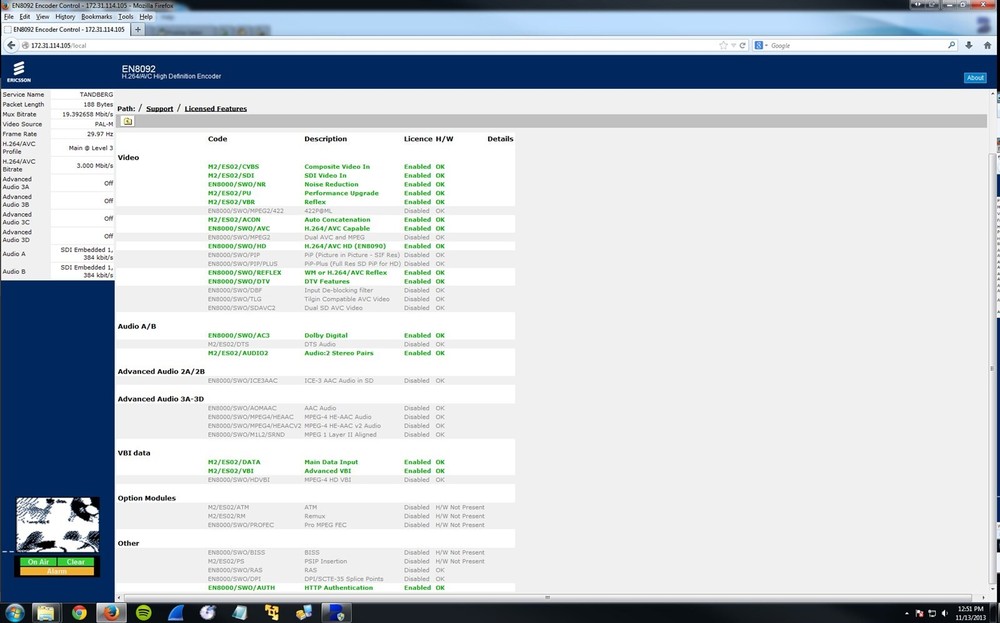The height and width of the screenshot is (623, 1000).
Task: Click the video preview thumbnail
Action: (x=58, y=525)
